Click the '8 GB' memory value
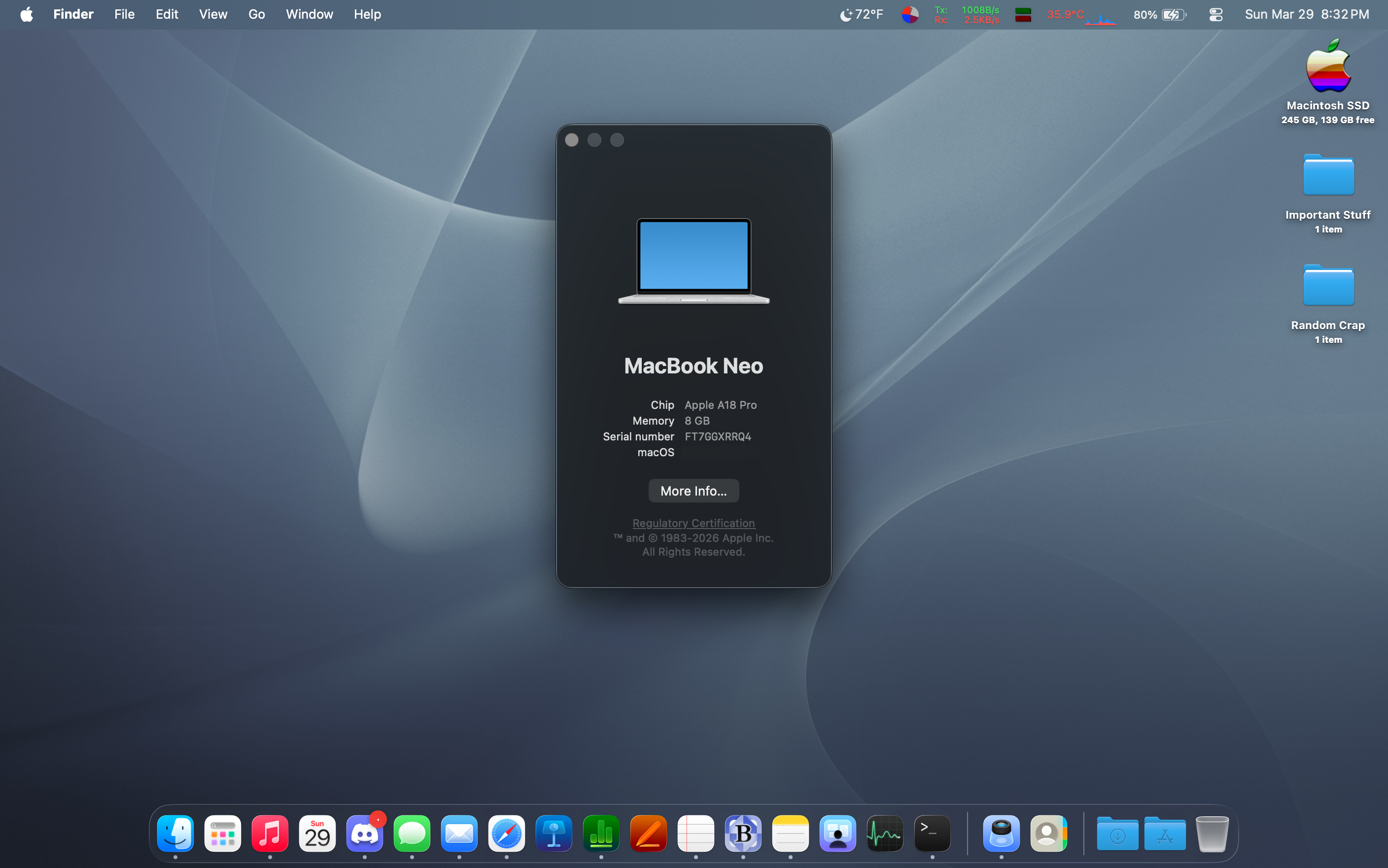 [x=697, y=421]
